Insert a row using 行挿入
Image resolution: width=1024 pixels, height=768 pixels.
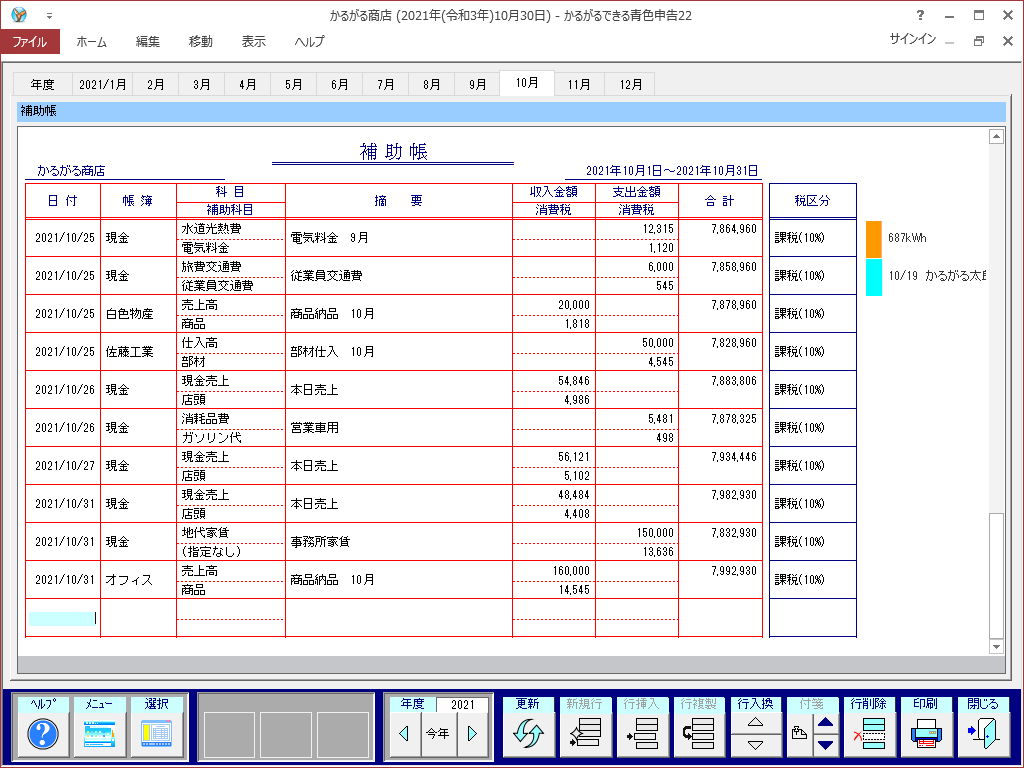pos(641,733)
